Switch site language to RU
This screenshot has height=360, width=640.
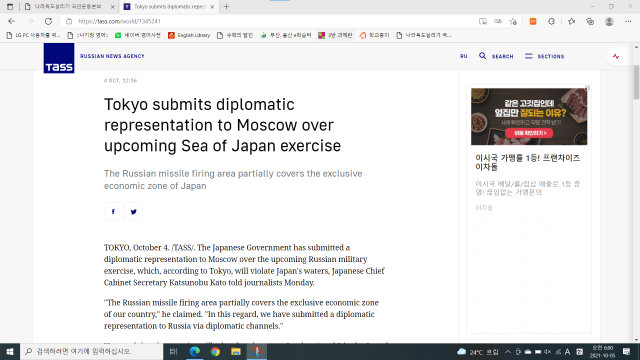[x=464, y=56]
